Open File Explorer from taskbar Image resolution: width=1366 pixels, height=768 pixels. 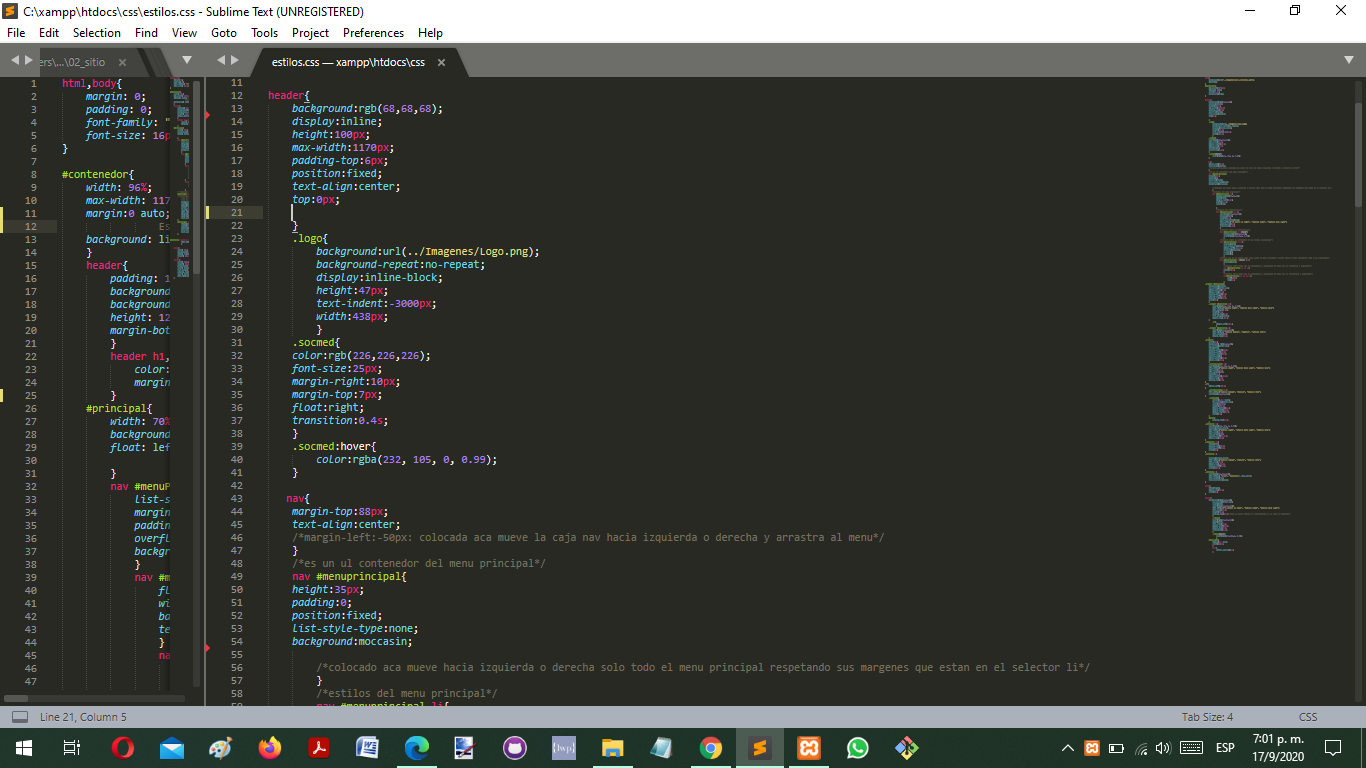[613, 748]
